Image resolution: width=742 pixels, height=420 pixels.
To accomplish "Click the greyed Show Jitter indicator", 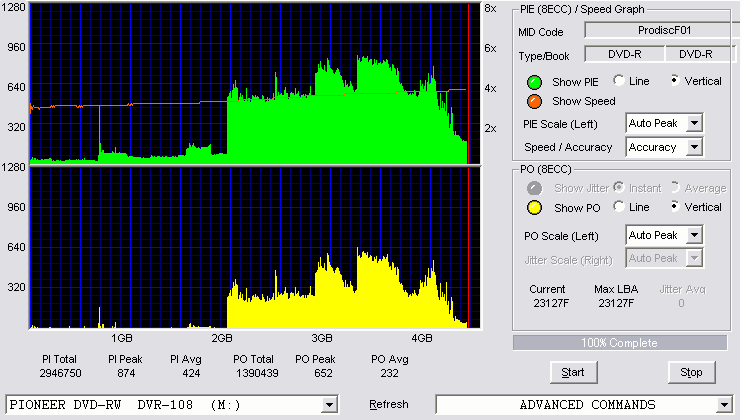I will (x=534, y=188).
